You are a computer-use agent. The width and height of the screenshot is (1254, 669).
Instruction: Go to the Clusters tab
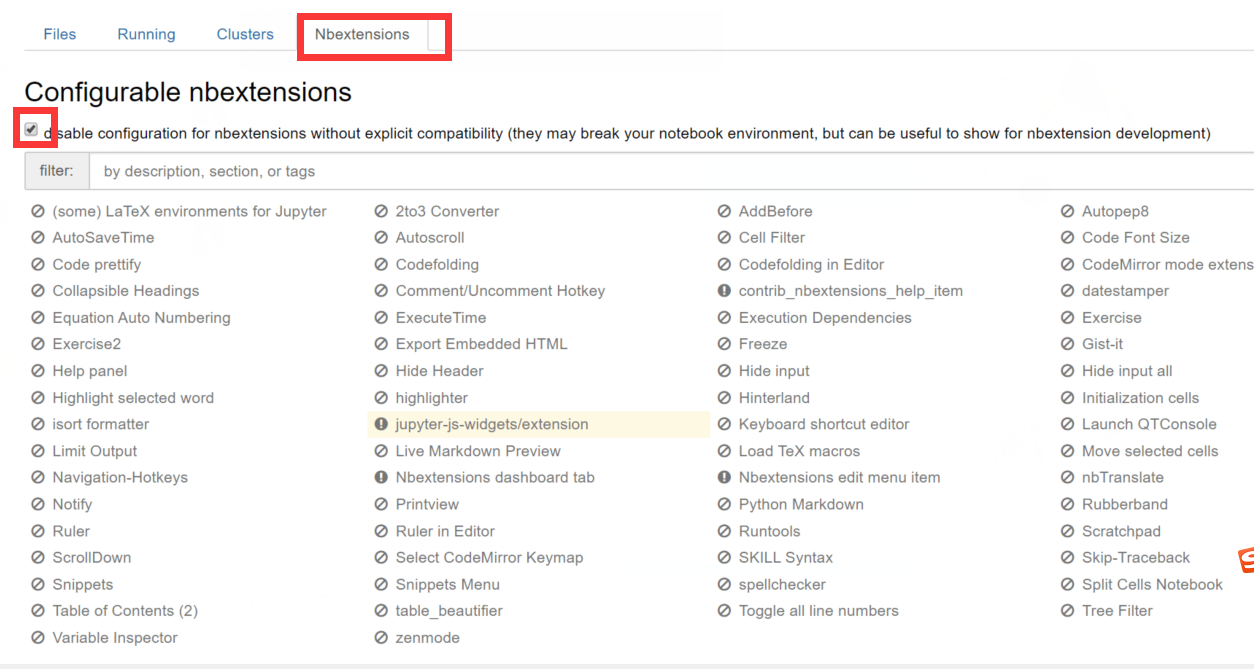(245, 34)
